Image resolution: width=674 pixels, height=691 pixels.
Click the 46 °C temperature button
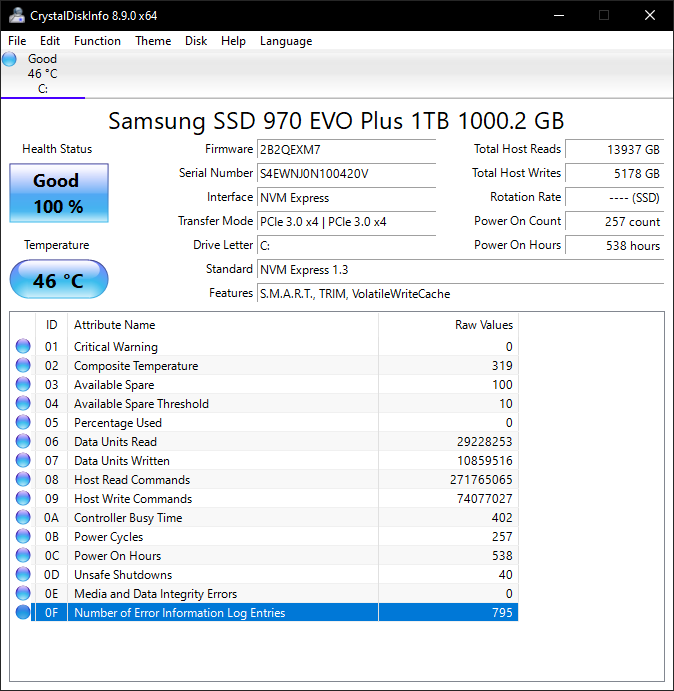pyautogui.click(x=59, y=279)
